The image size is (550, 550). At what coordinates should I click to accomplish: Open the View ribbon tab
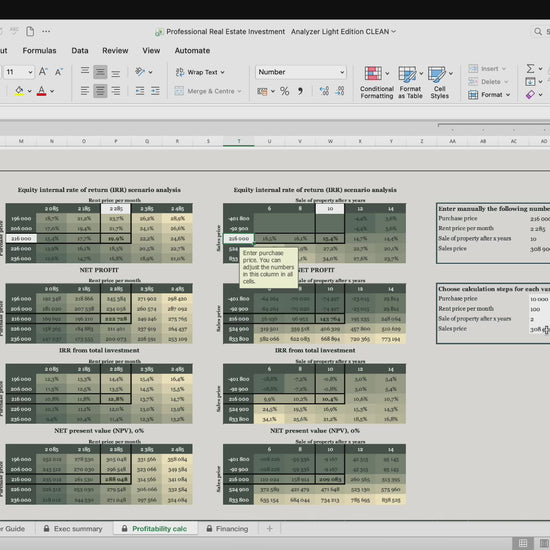click(x=151, y=51)
